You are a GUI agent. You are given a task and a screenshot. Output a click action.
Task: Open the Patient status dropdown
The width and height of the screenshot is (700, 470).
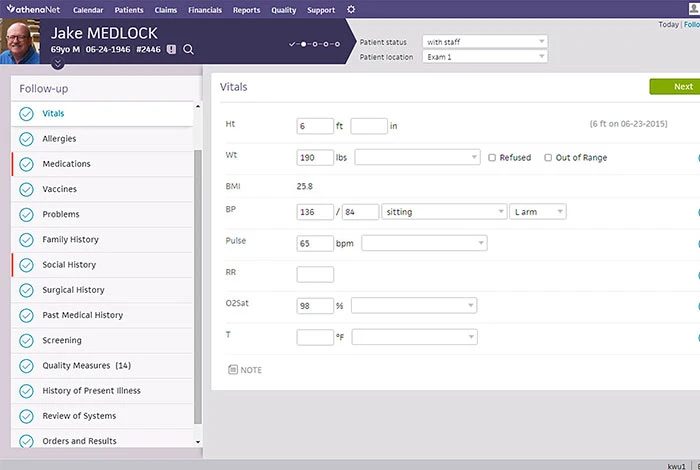pos(484,42)
